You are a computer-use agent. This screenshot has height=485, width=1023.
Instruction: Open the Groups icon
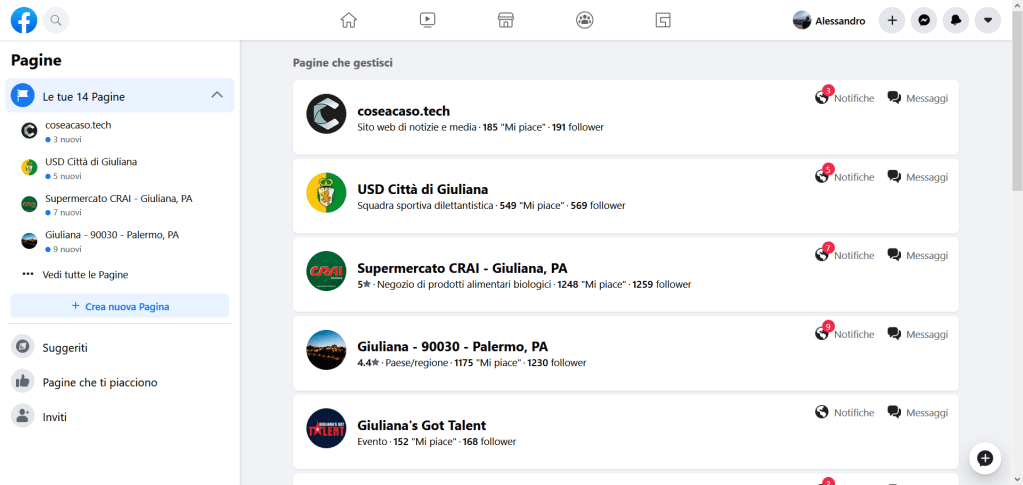coord(585,20)
